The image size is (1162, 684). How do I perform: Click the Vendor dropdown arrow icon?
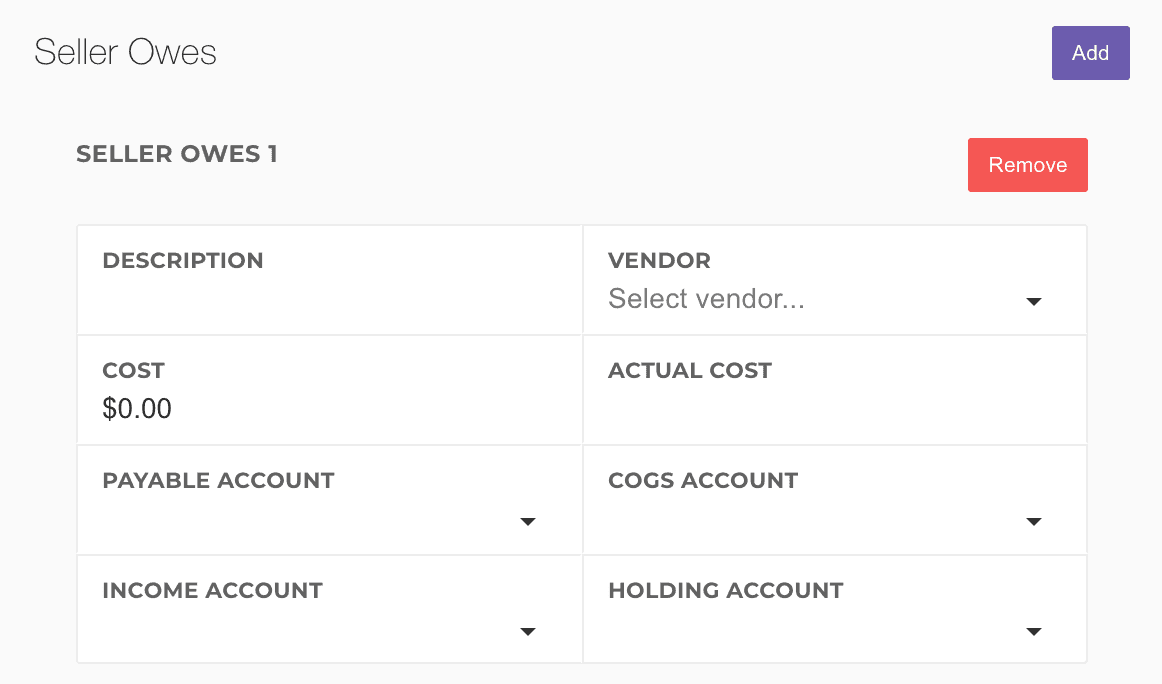1034,301
